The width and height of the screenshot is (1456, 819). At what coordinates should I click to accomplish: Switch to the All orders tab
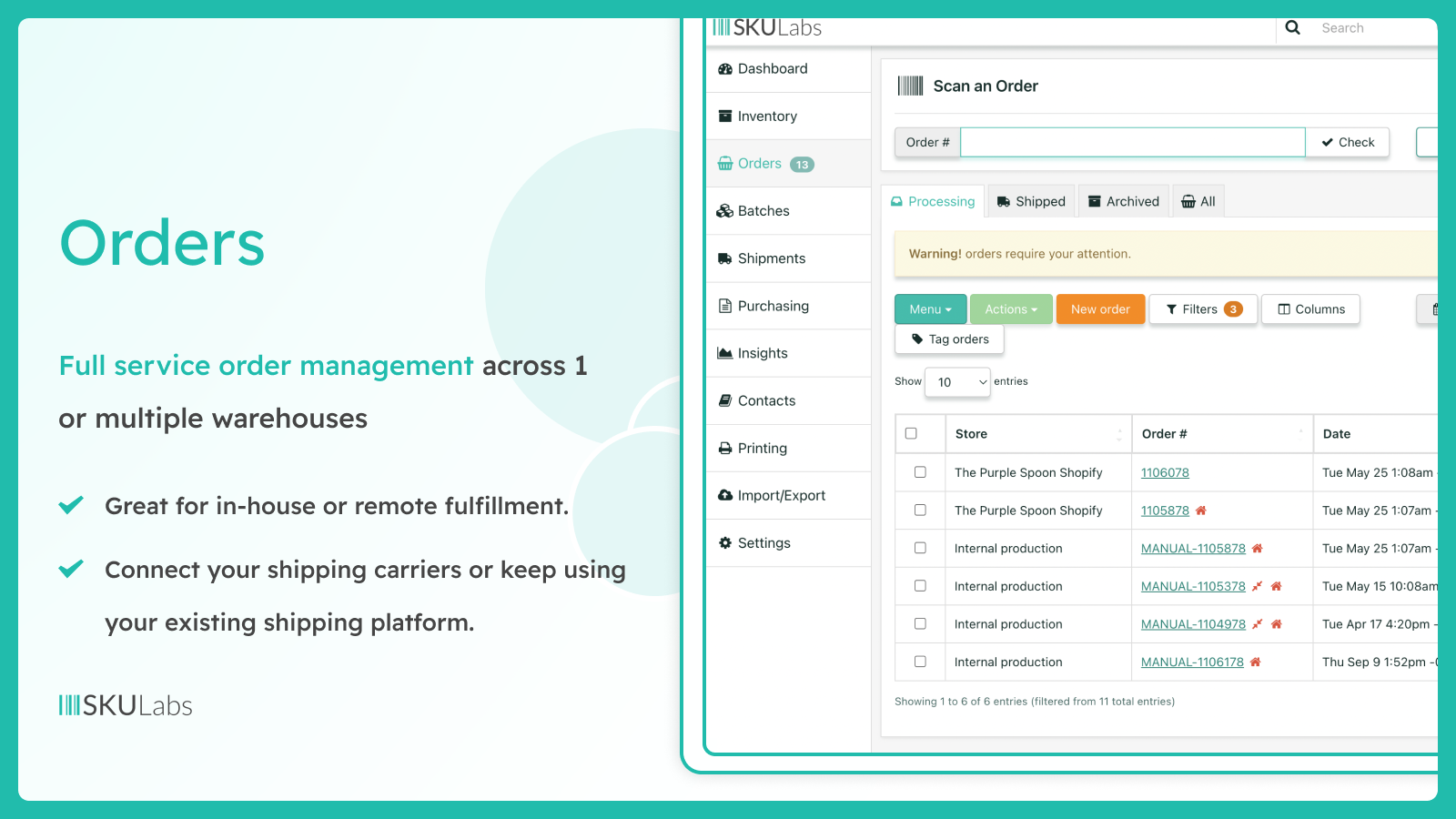pyautogui.click(x=1198, y=201)
